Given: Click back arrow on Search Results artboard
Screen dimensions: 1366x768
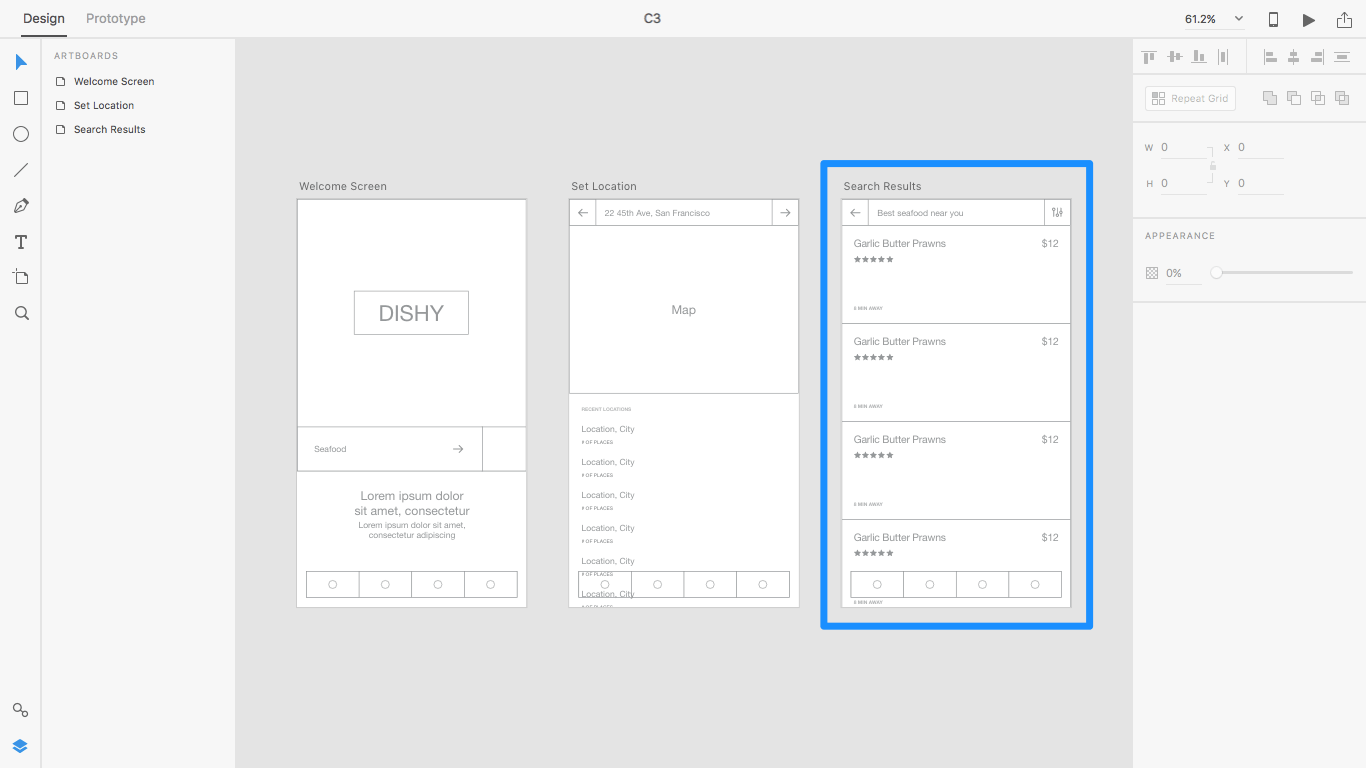Looking at the screenshot, I should click(x=855, y=213).
